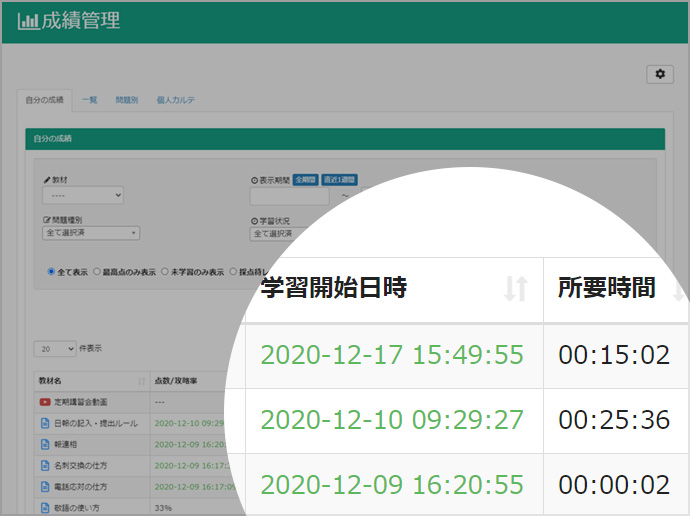Sort using the 学習開始日時 sort arrows
The width and height of the screenshot is (690, 516).
(x=515, y=289)
